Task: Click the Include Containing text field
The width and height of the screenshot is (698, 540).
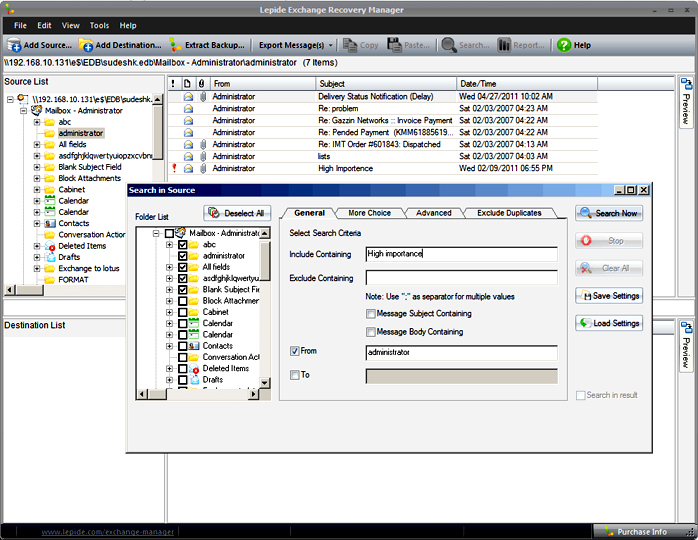Action: click(x=461, y=254)
